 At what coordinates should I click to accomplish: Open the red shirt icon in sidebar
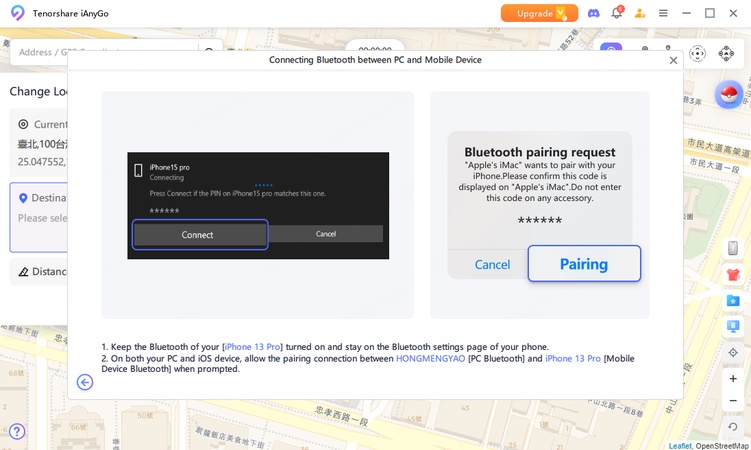click(x=733, y=275)
